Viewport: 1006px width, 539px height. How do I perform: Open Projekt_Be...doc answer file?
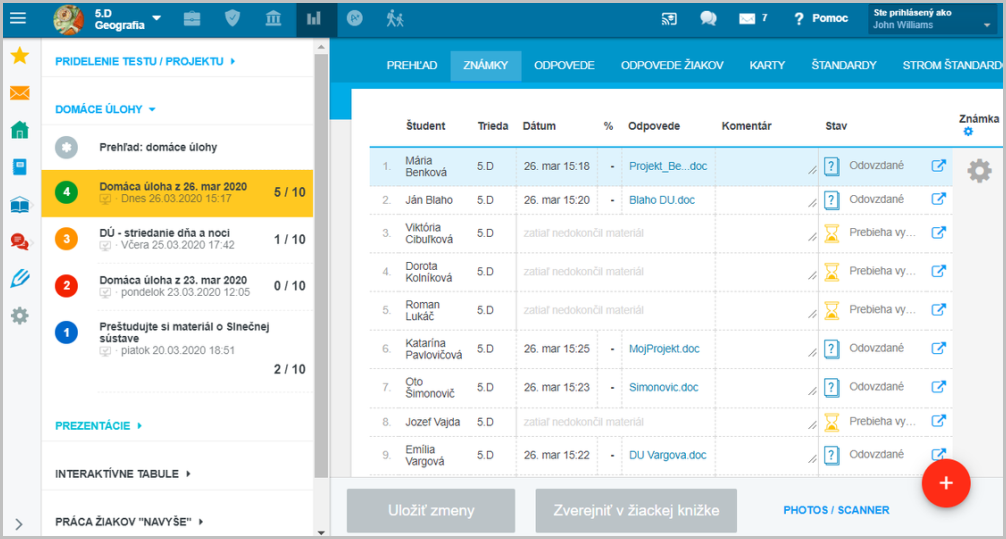668,166
